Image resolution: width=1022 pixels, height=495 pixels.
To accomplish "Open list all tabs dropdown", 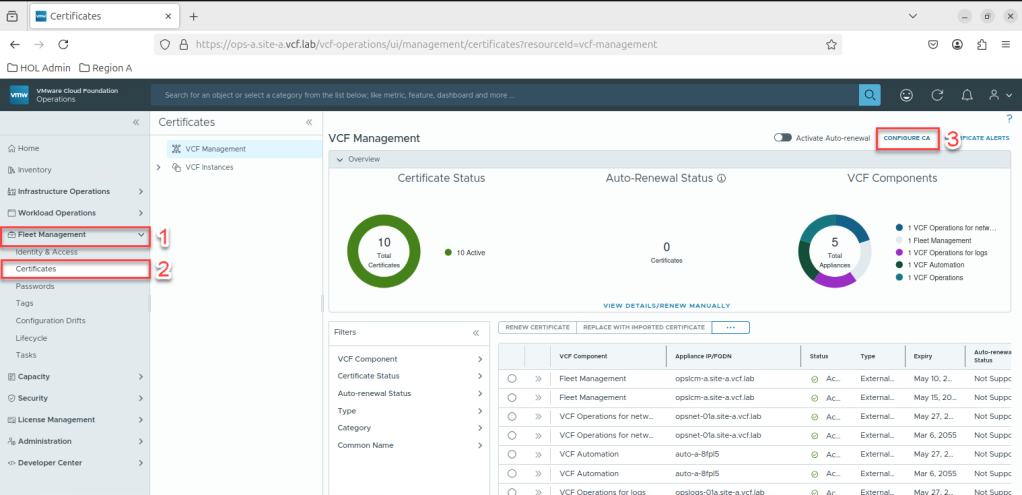I will pyautogui.click(x=913, y=16).
